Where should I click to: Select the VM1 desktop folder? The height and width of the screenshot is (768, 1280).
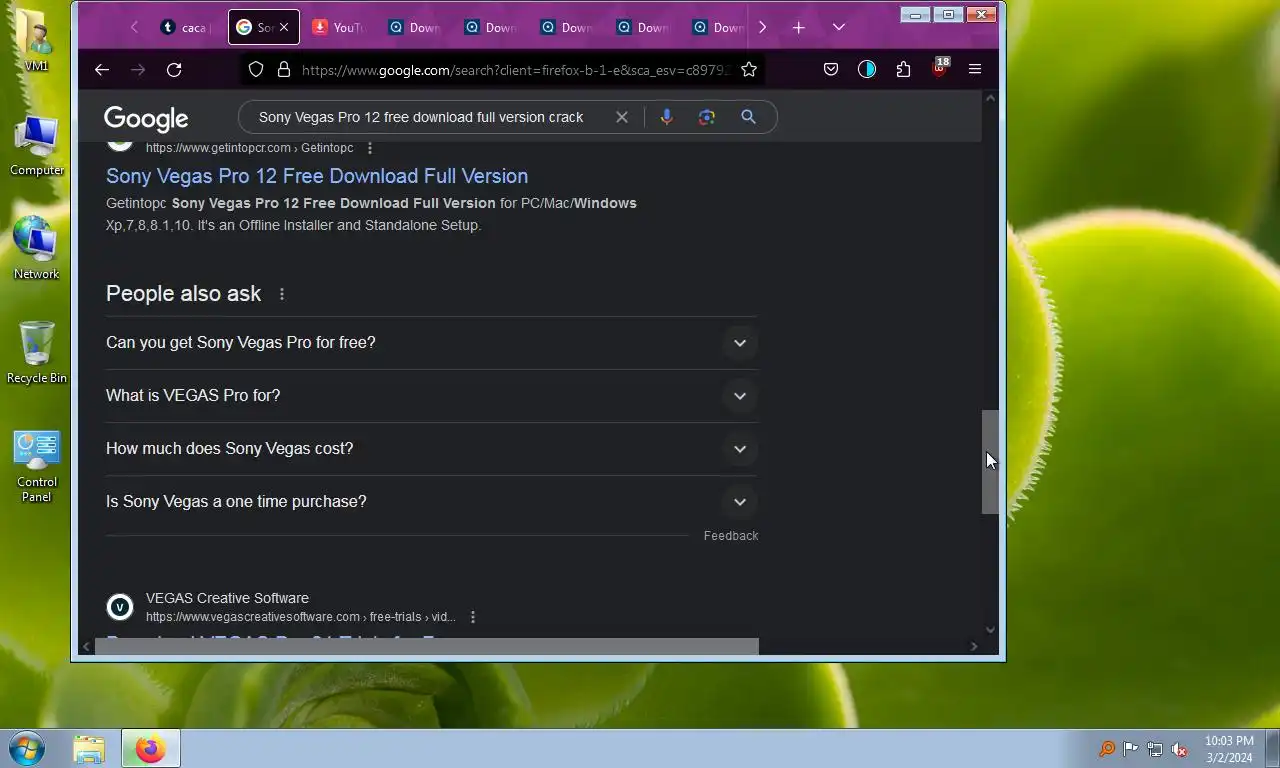37,40
